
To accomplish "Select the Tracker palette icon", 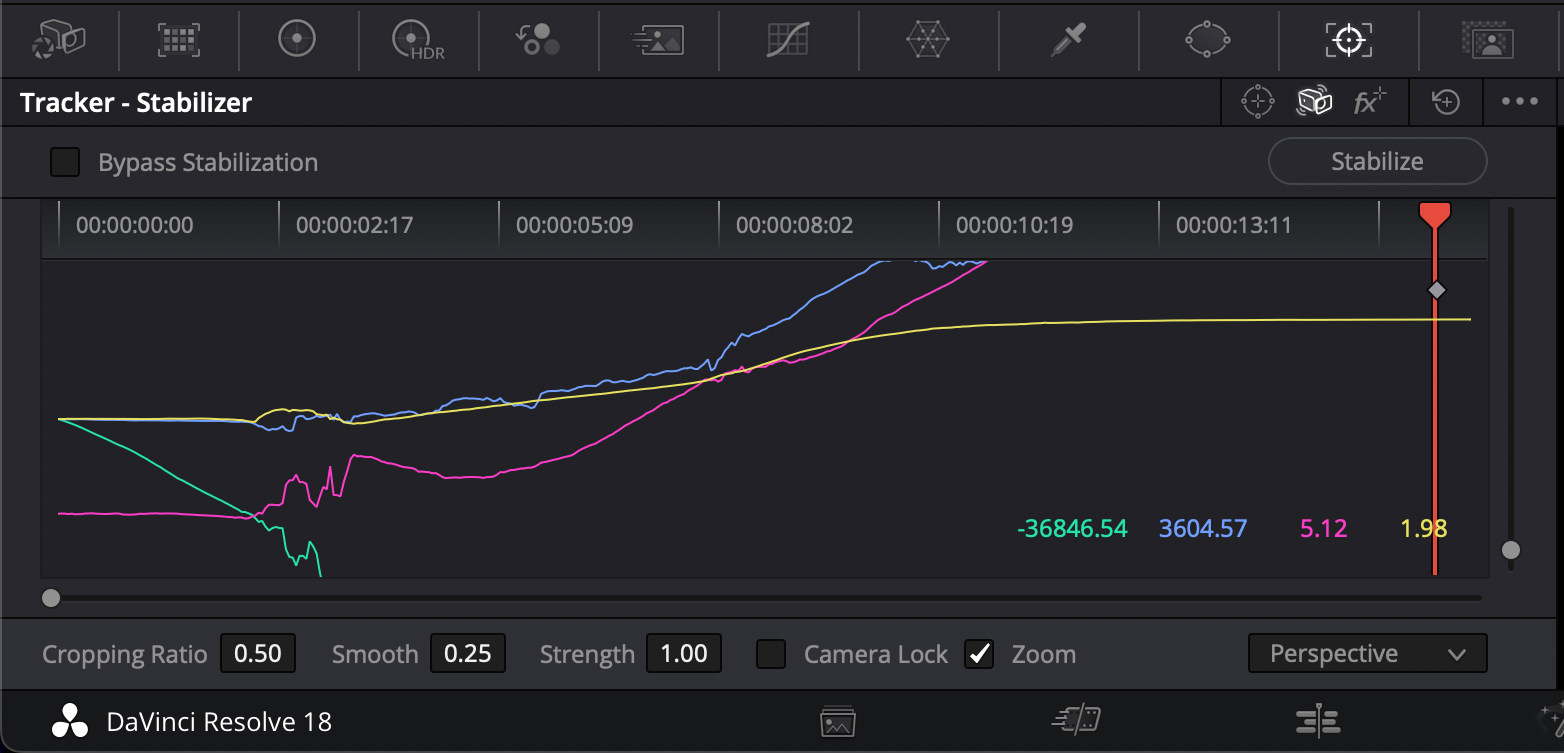I will [x=1349, y=40].
